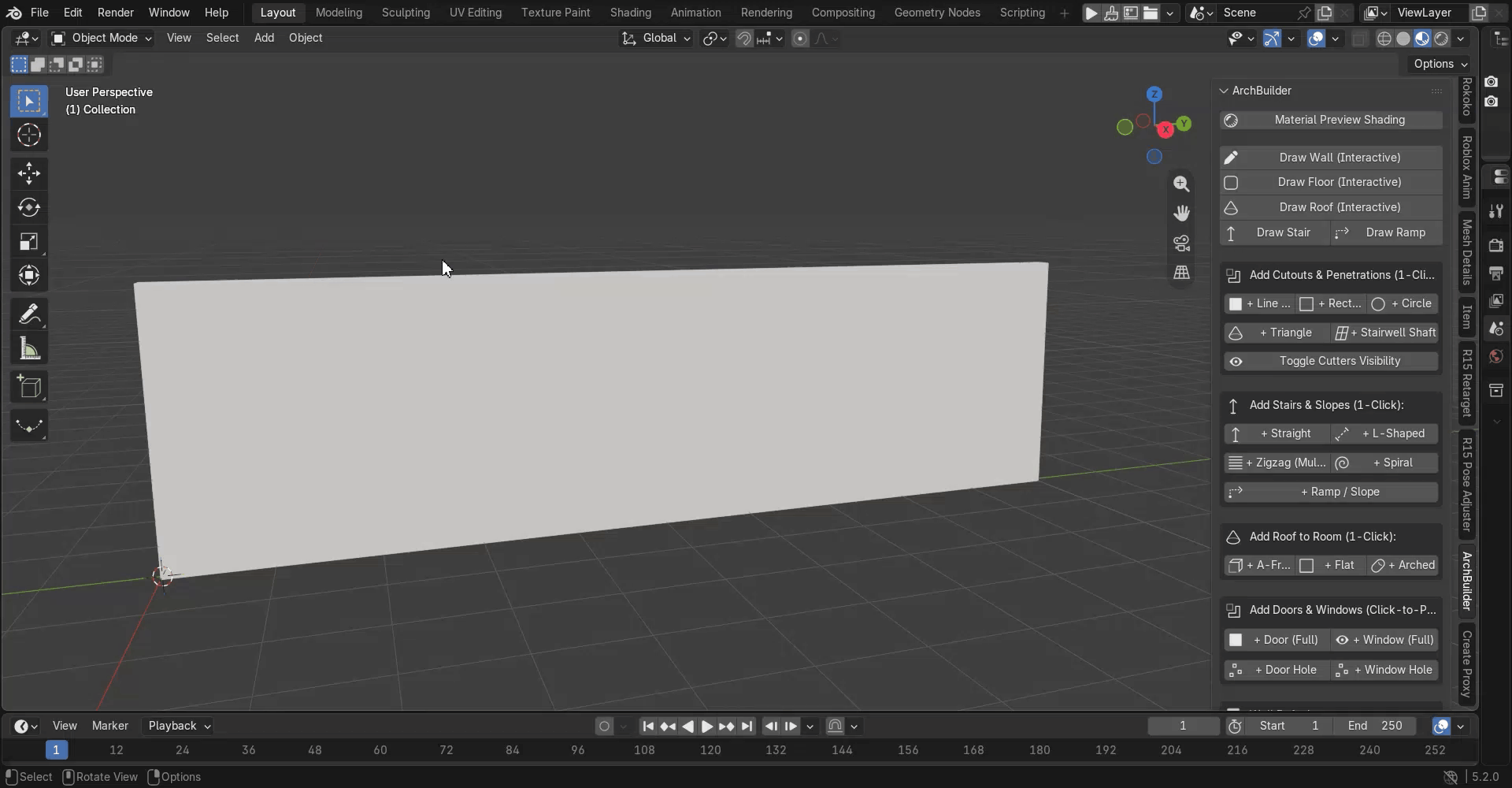Open Global transform orientation dropdown
1512x788 pixels.
coord(656,38)
